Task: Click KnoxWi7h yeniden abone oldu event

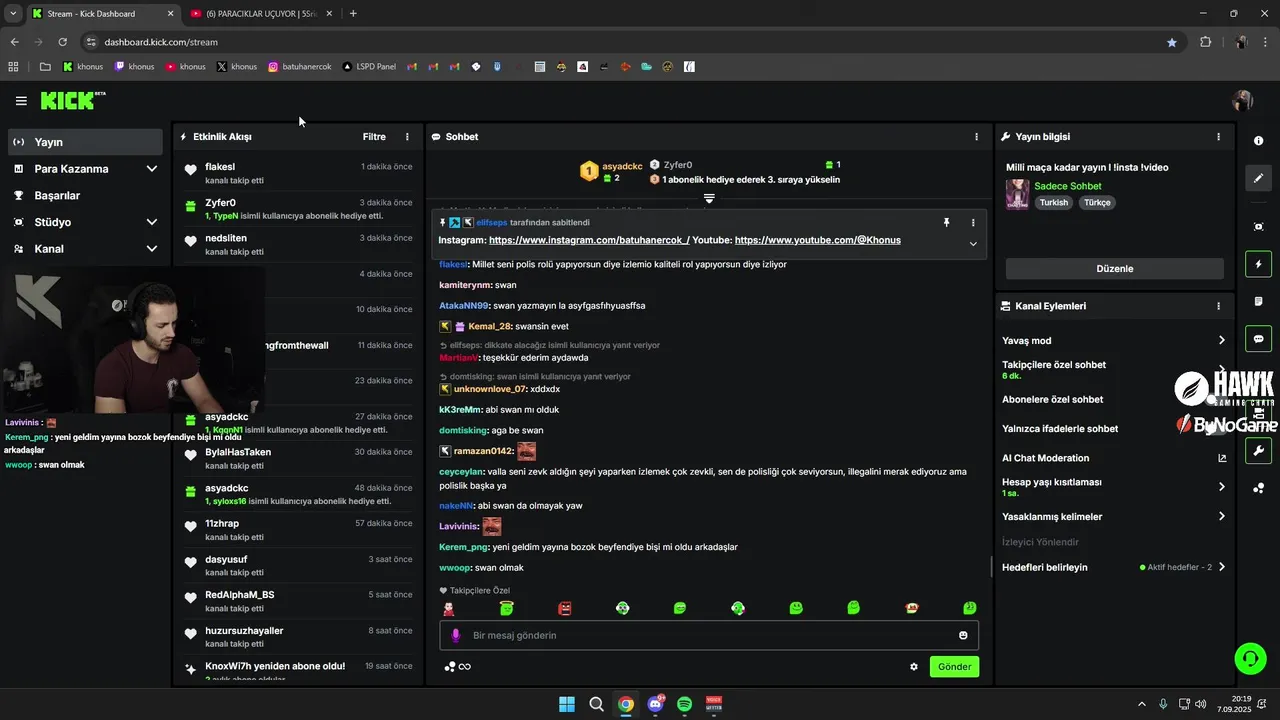Action: point(298,670)
